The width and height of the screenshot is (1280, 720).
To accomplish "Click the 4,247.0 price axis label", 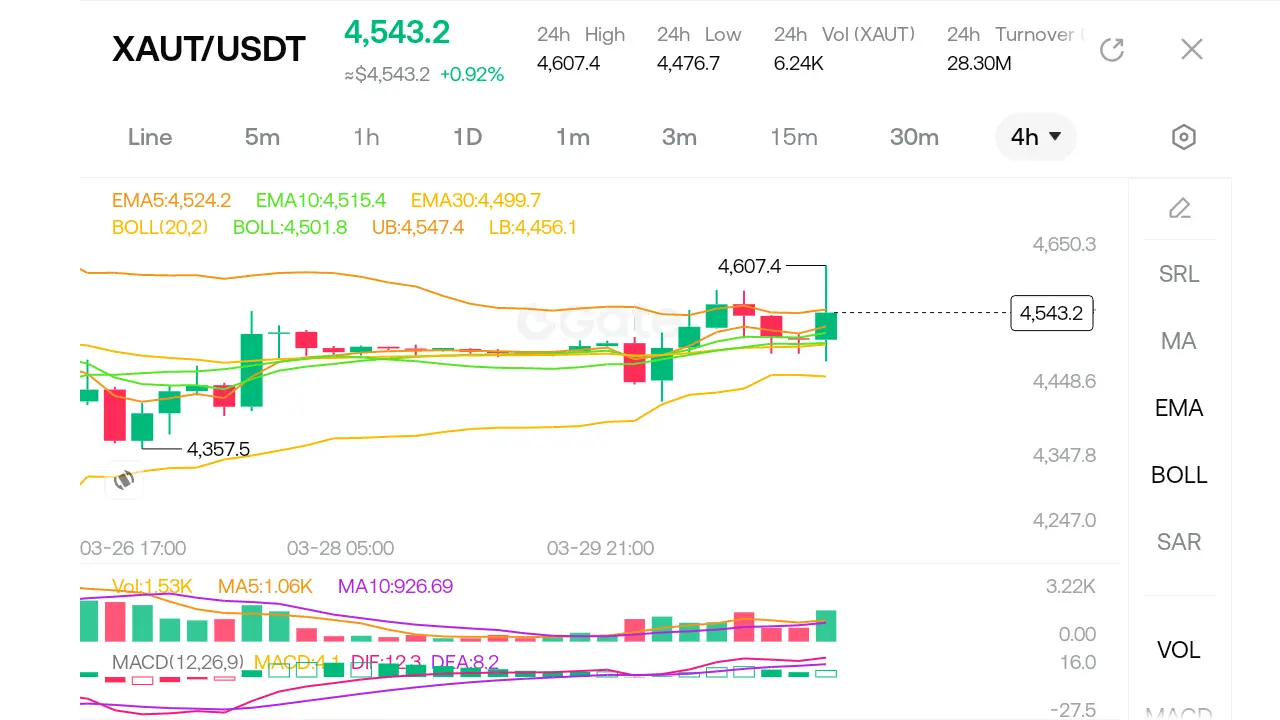I will (1064, 520).
